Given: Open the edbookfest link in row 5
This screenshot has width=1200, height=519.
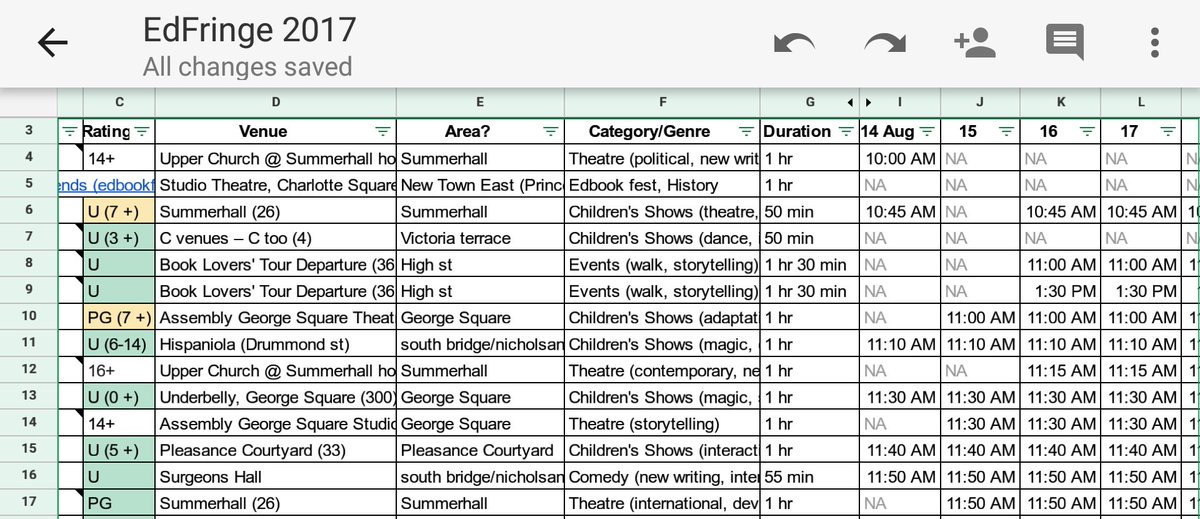Looking at the screenshot, I should (x=106, y=185).
